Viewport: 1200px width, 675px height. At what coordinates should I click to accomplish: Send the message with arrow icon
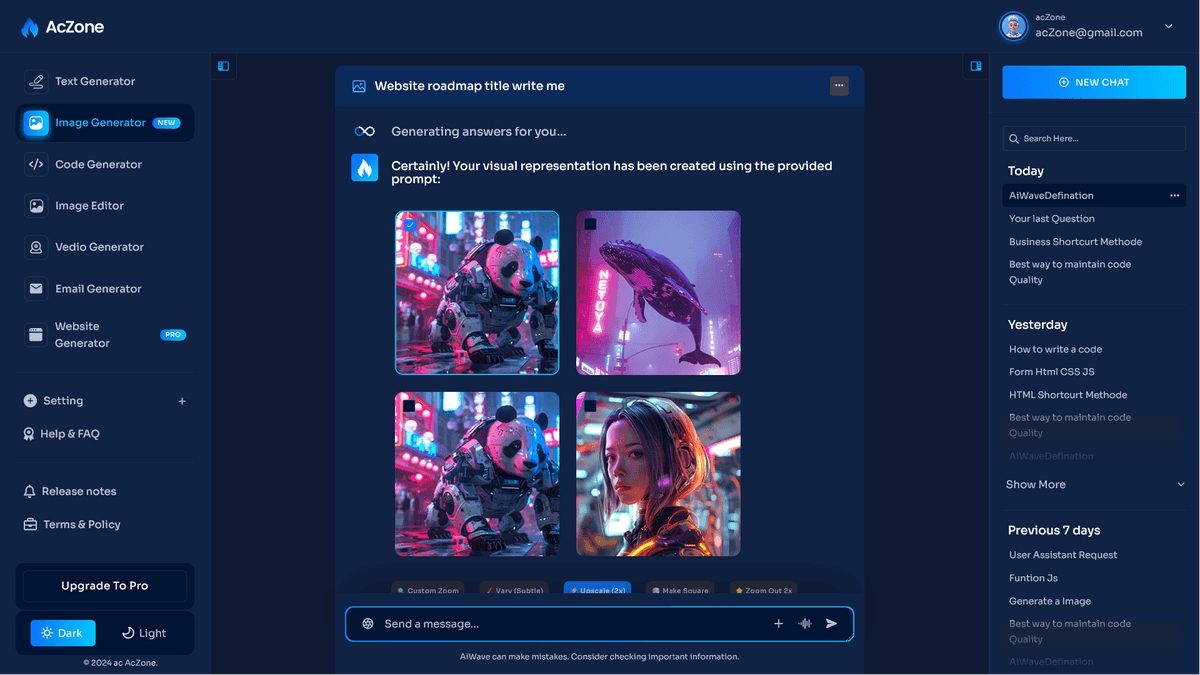[x=831, y=624]
